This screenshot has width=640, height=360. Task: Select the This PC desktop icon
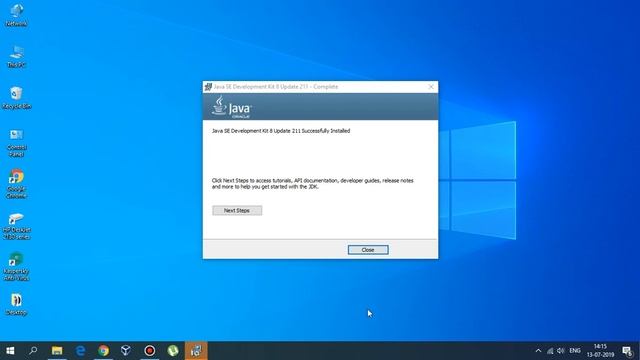[16, 56]
